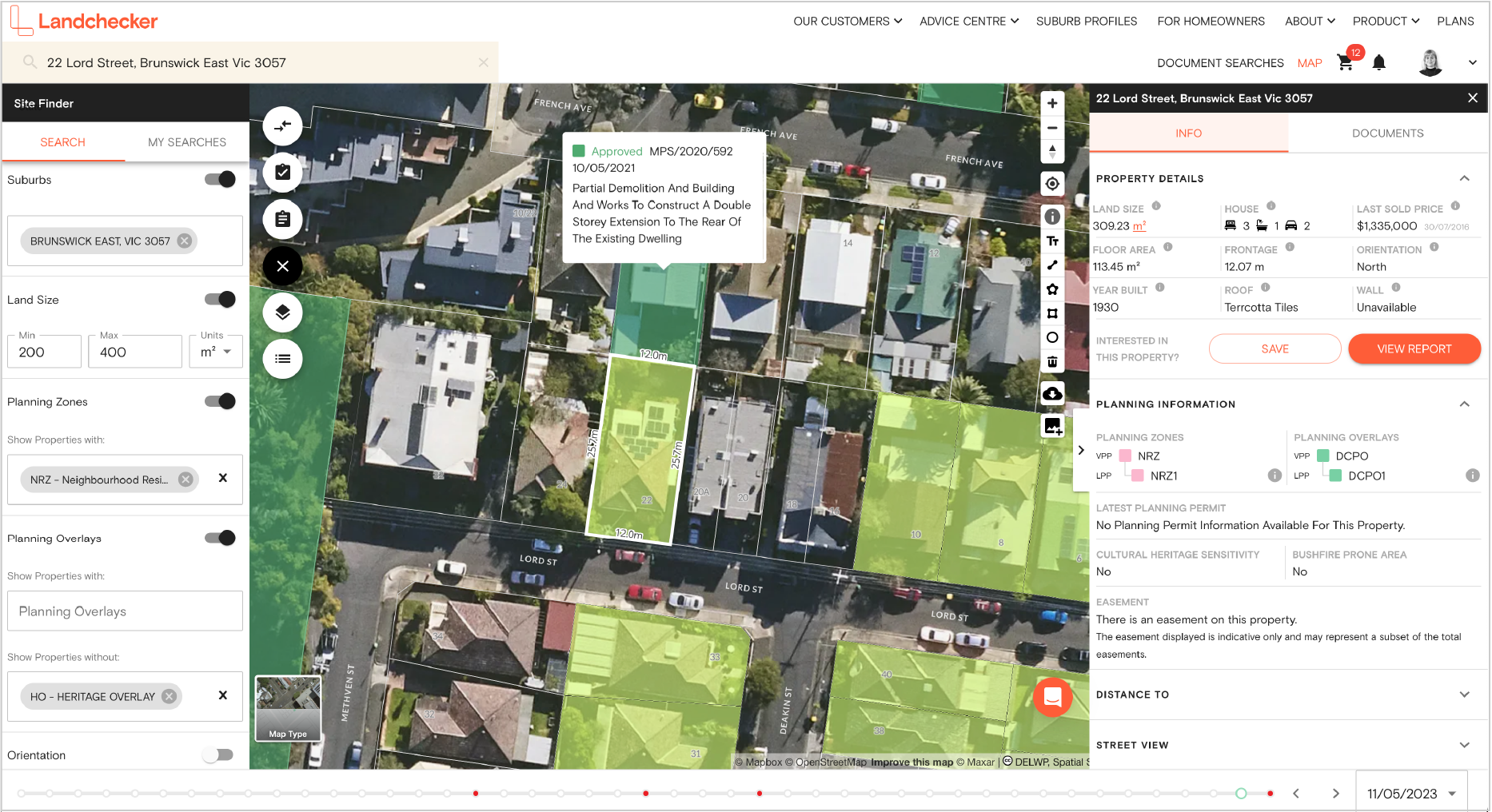Open the notifications bell
Image resolution: width=1492 pixels, height=812 pixels.
click(x=1378, y=63)
